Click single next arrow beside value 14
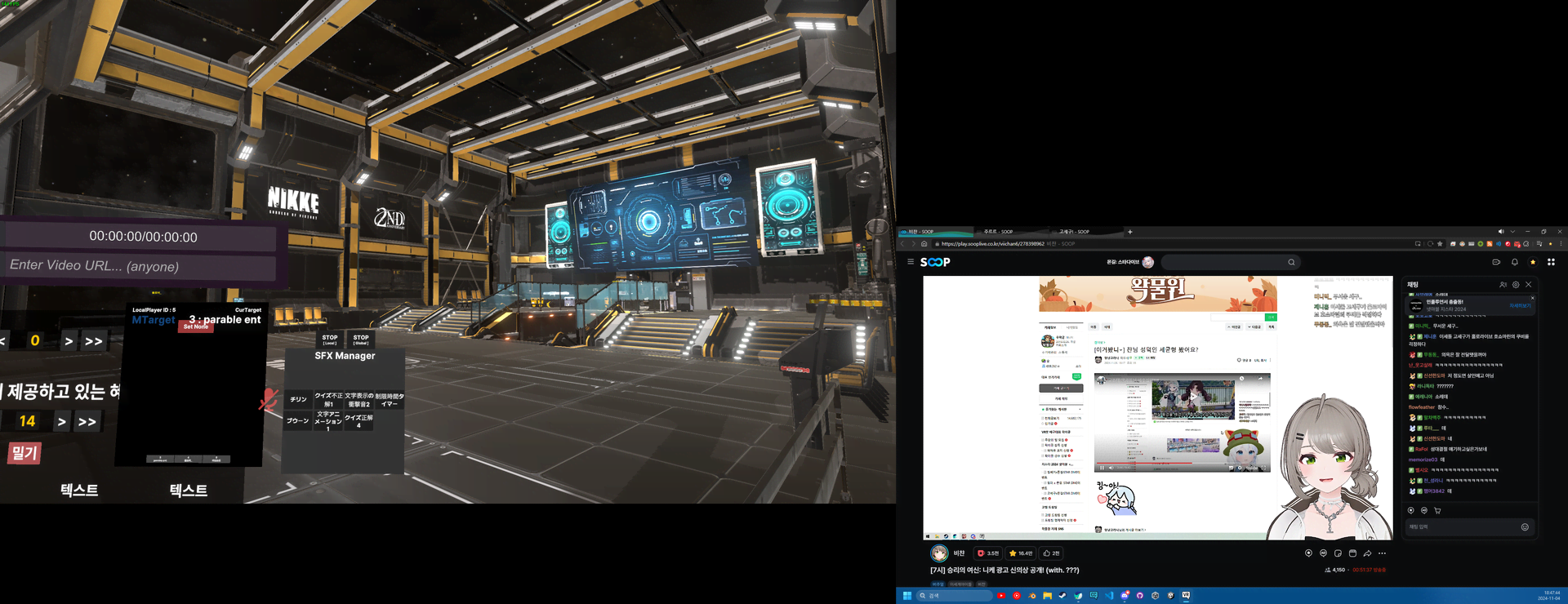The width and height of the screenshot is (1568, 604). click(61, 422)
